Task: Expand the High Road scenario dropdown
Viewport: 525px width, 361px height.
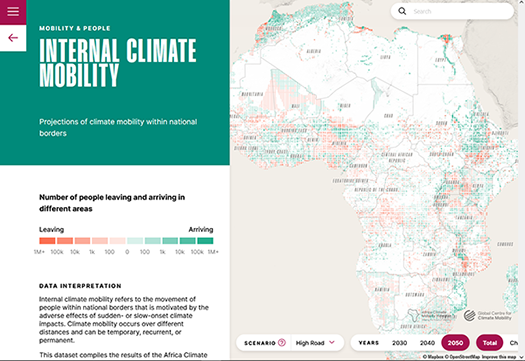Action: click(317, 343)
